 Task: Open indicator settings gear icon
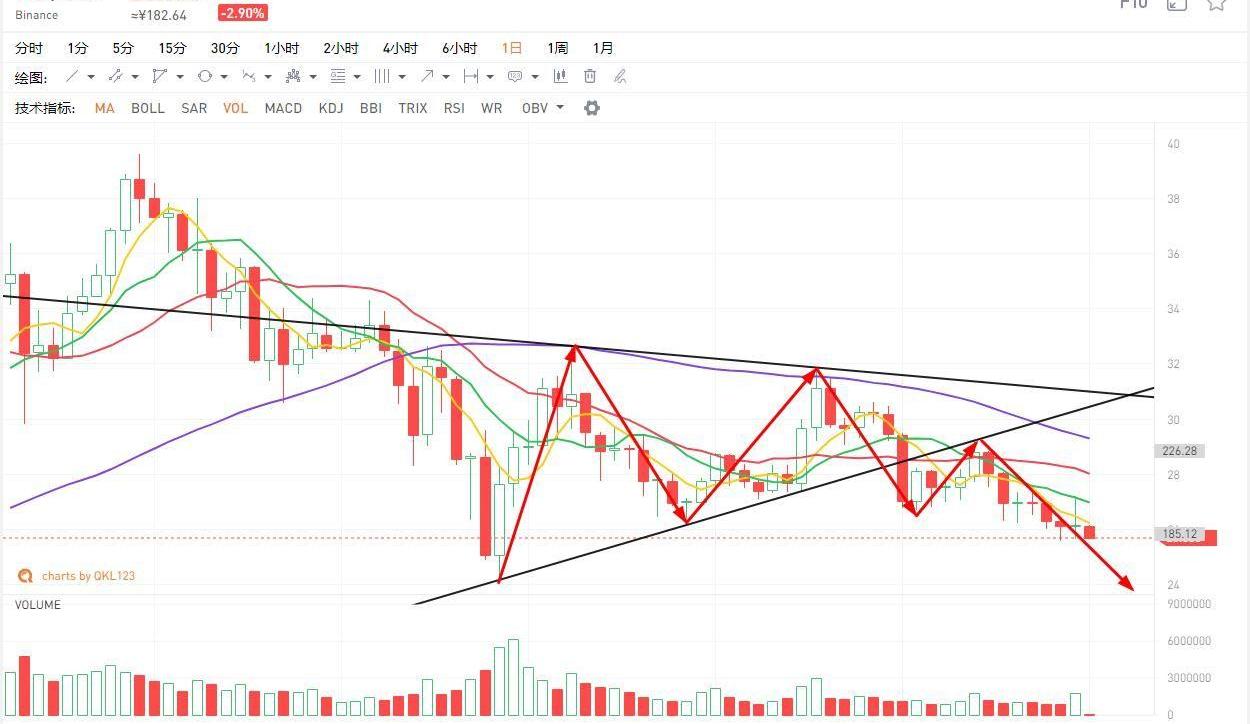point(591,108)
